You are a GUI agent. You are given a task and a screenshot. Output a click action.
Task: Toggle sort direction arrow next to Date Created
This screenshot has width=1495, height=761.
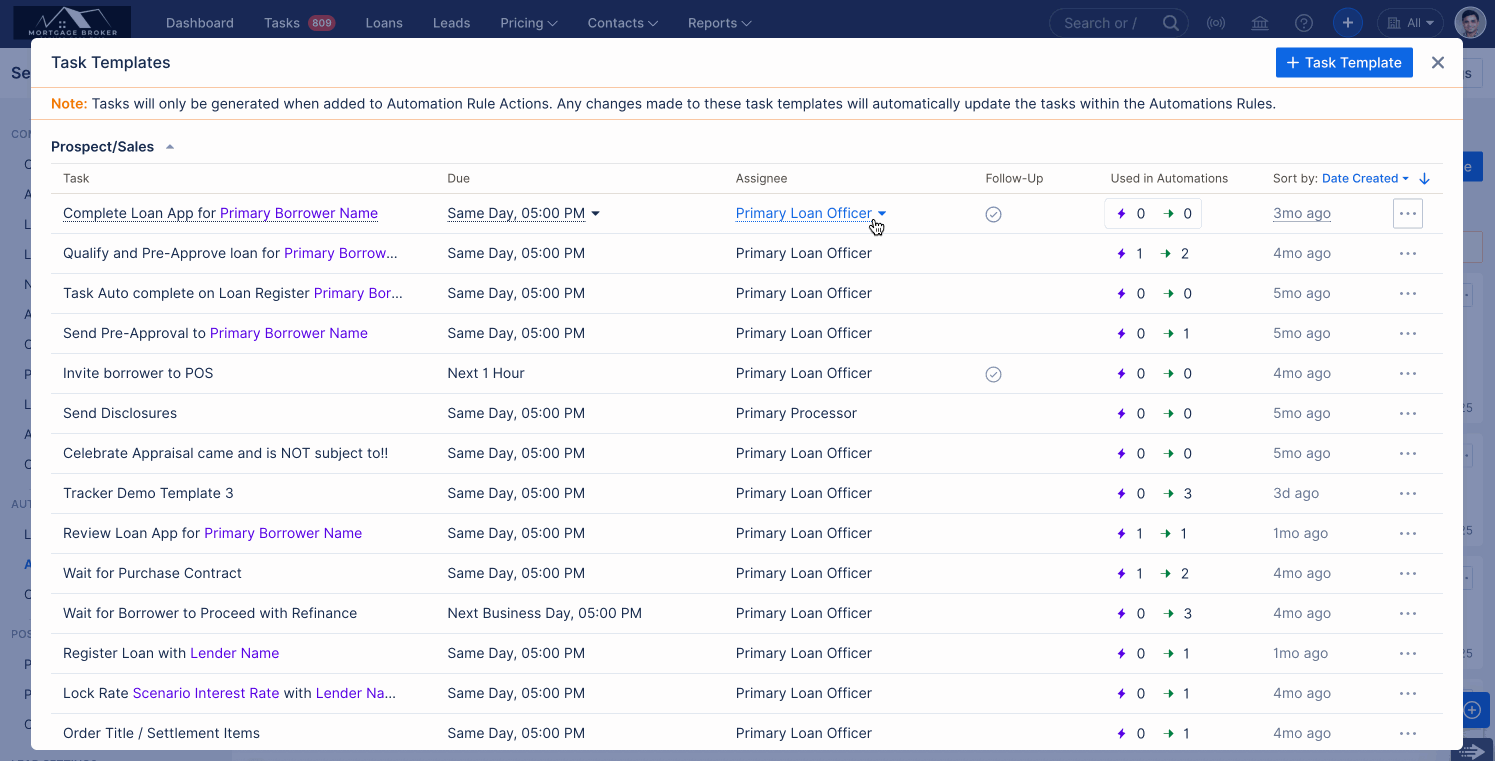point(1425,178)
